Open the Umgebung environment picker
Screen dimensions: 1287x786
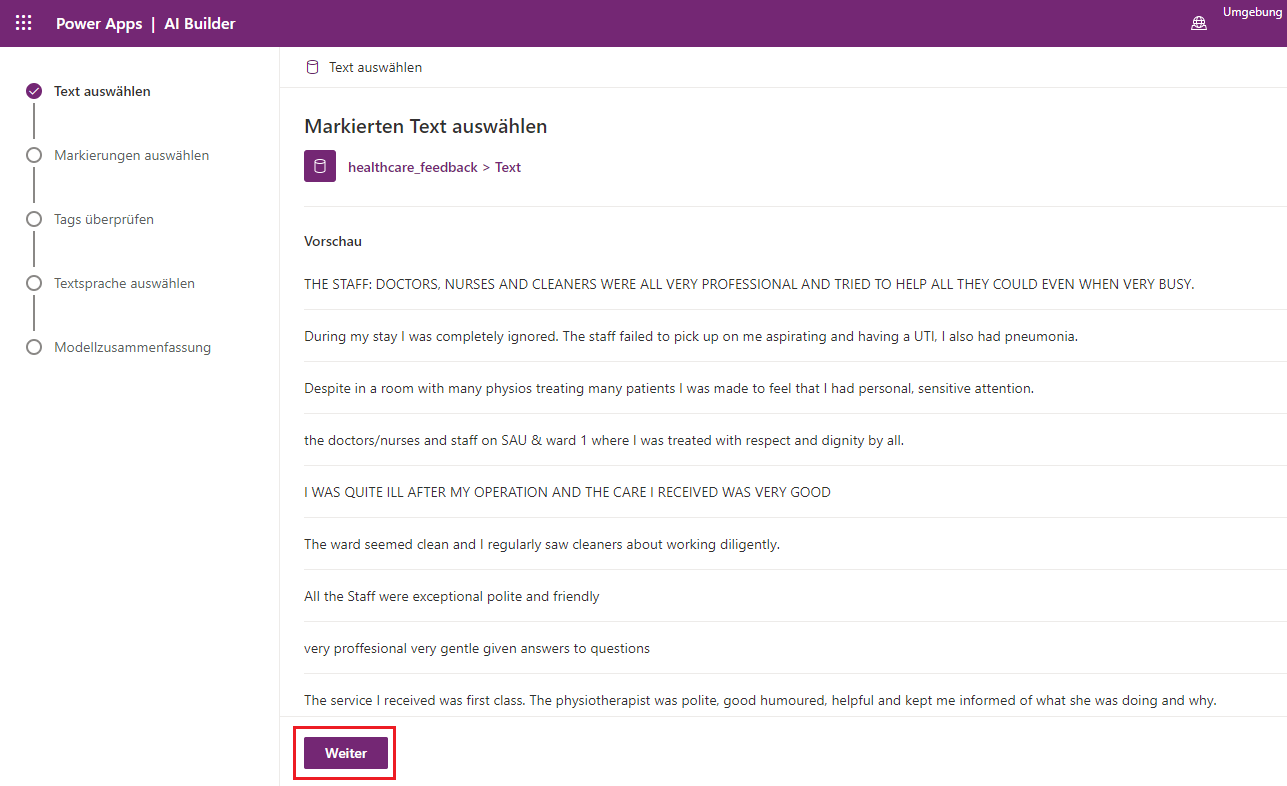pos(1254,12)
